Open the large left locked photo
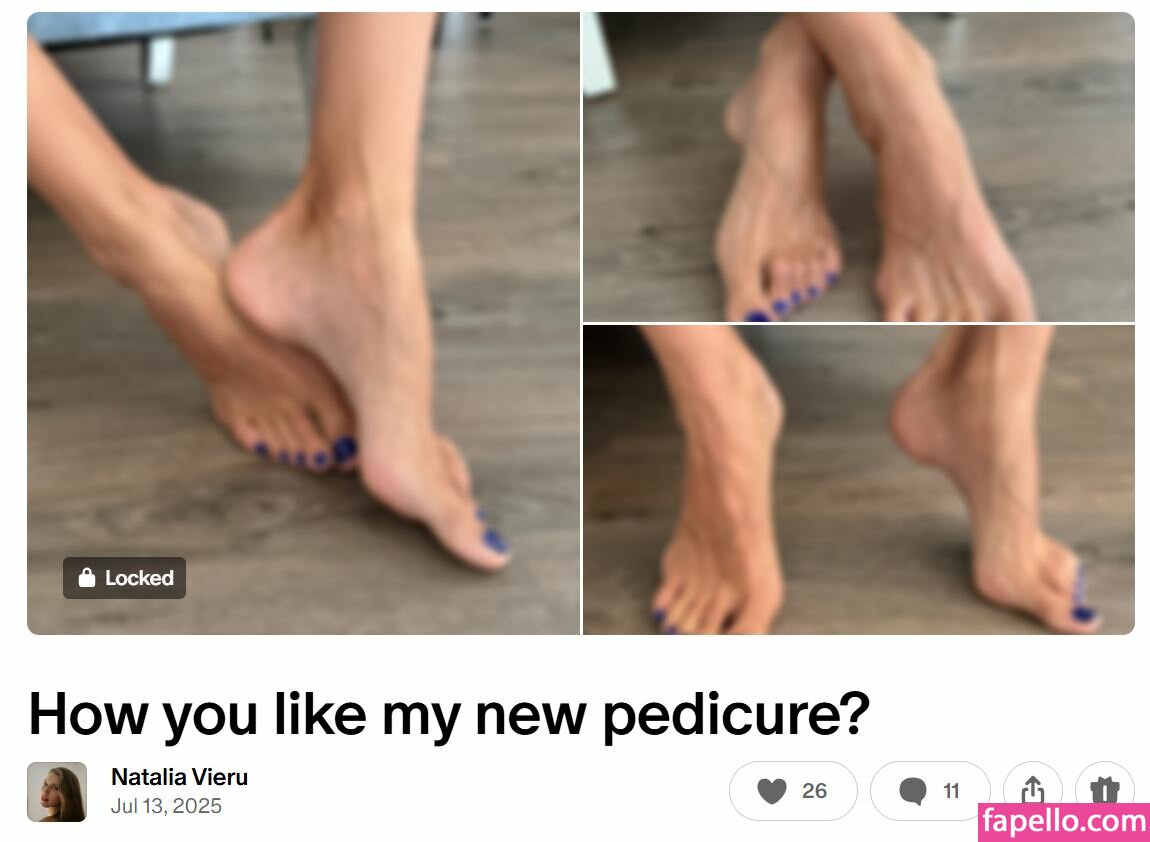The image size is (1150, 842). tap(304, 323)
